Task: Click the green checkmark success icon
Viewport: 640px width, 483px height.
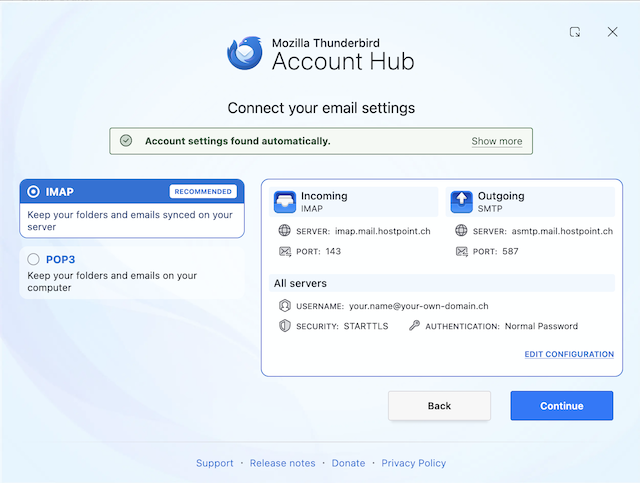Action: pyautogui.click(x=126, y=141)
